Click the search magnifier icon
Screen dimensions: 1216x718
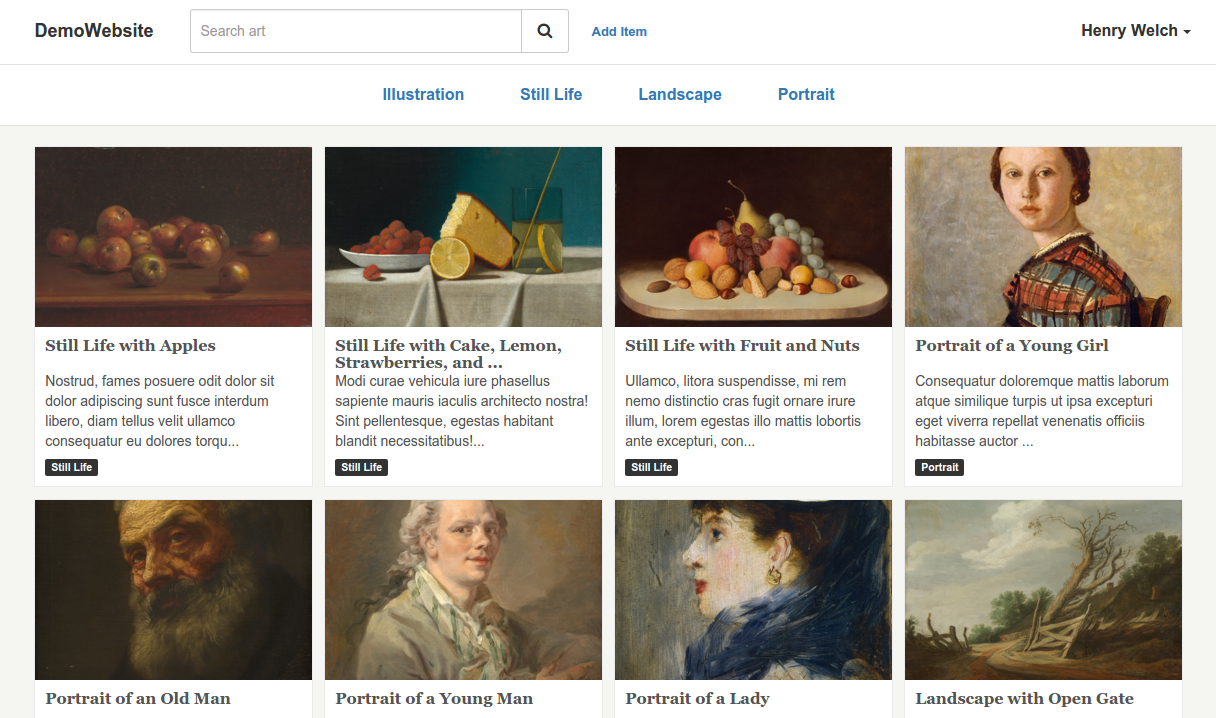click(x=544, y=31)
